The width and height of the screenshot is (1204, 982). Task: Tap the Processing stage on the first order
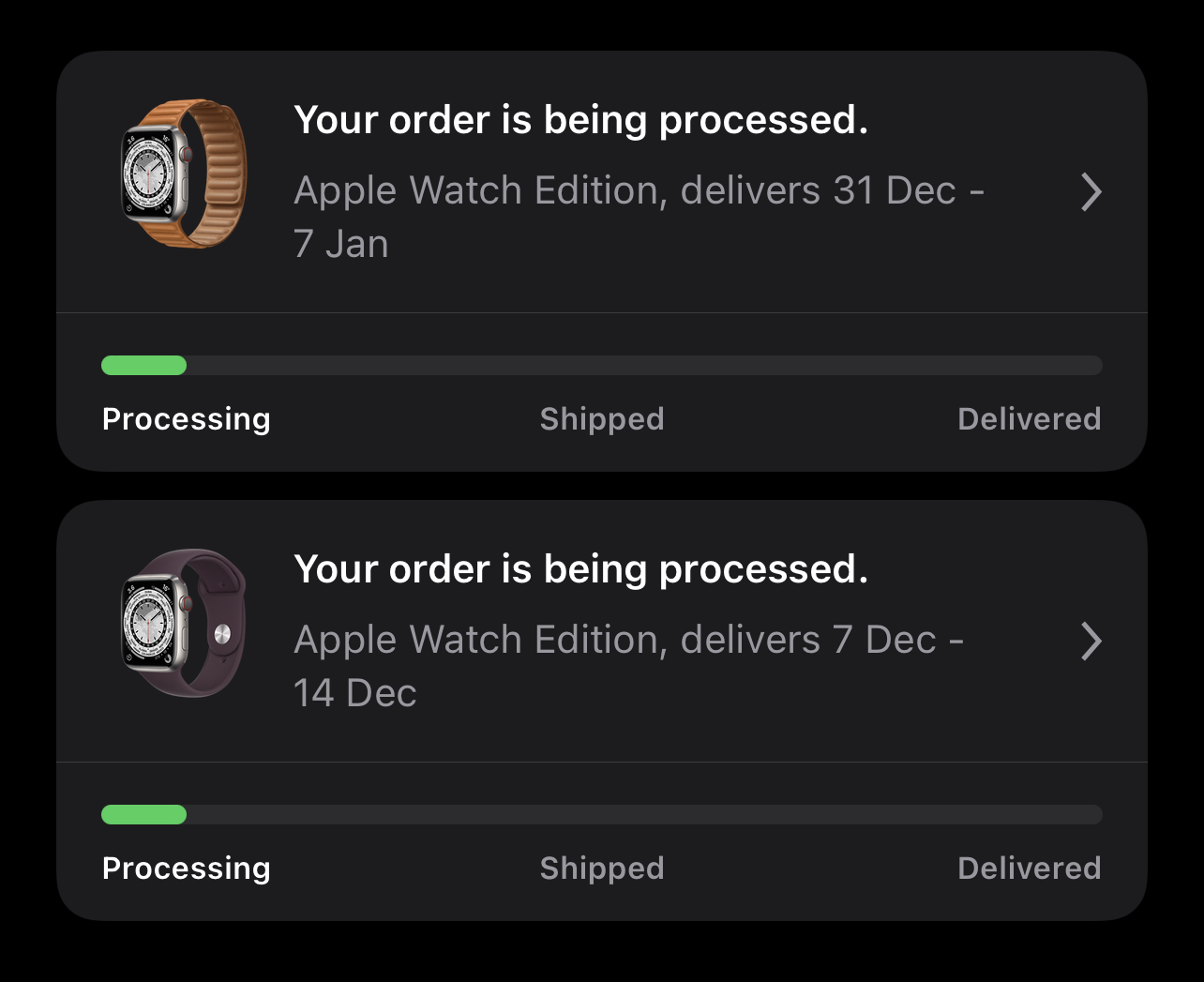(x=186, y=419)
